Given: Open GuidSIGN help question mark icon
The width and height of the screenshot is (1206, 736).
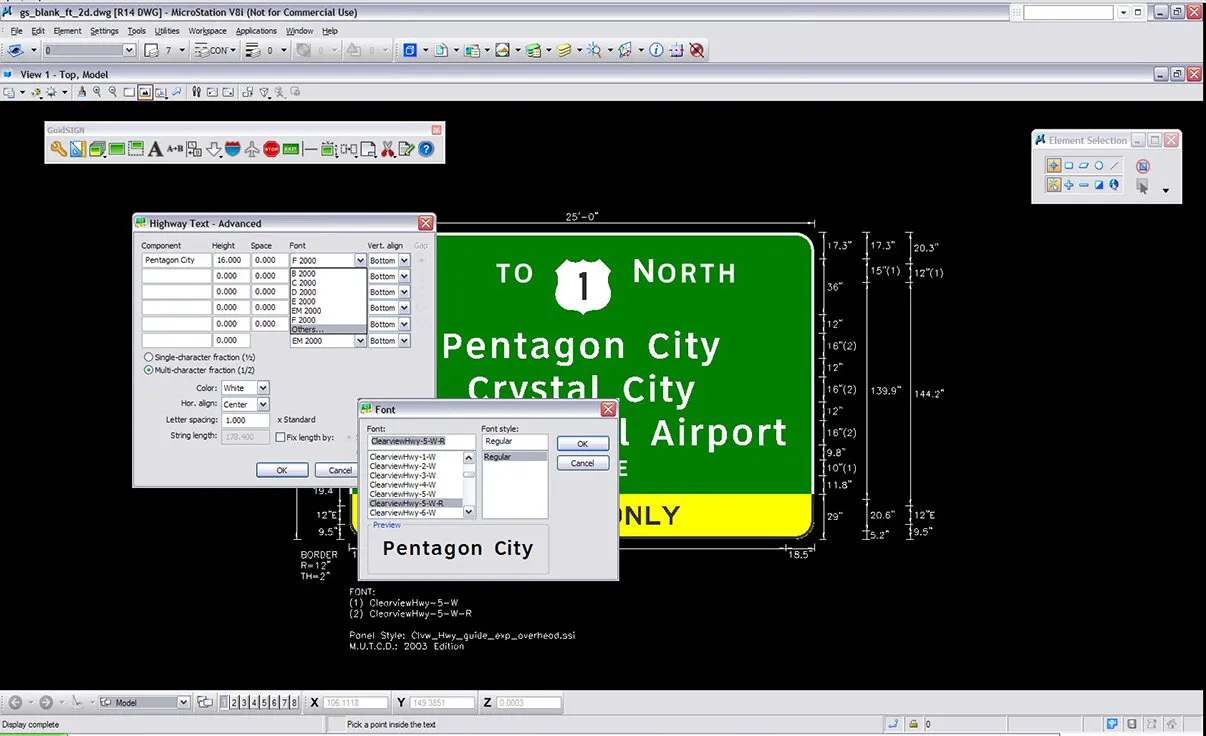Looking at the screenshot, I should [426, 149].
